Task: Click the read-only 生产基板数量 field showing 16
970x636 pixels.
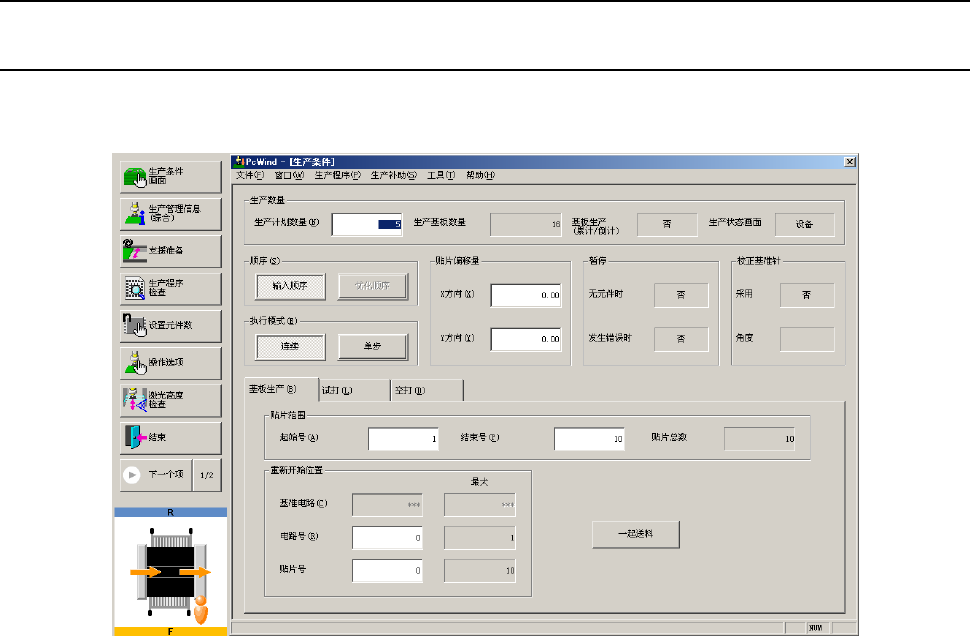Action: coord(526,225)
